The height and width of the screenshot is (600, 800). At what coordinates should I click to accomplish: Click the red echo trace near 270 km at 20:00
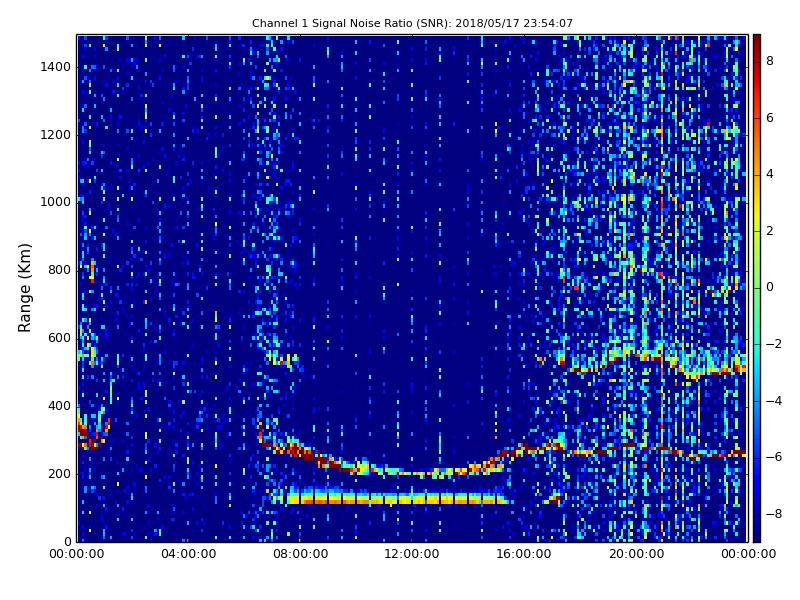pyautogui.click(x=636, y=448)
